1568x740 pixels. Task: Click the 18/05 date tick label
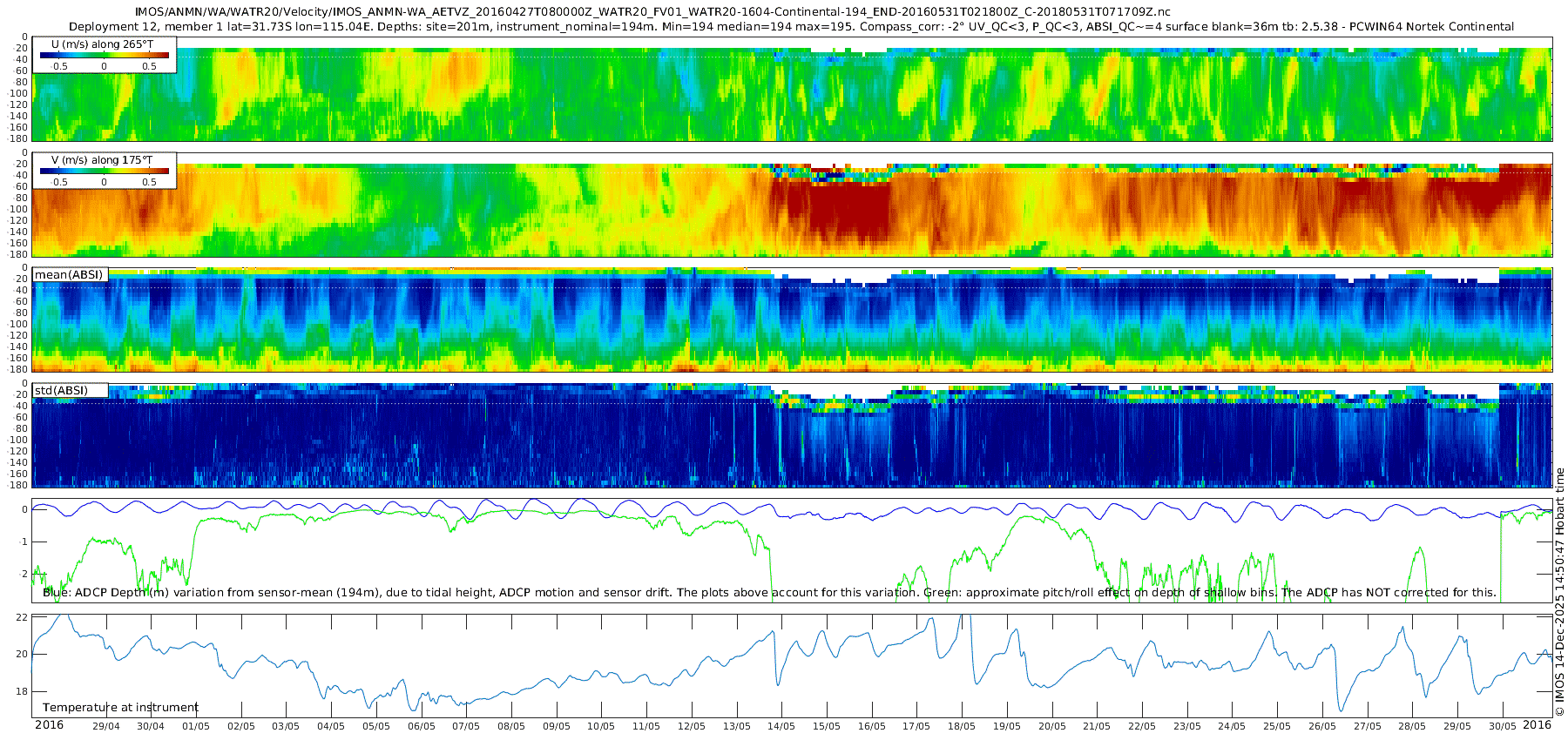[962, 727]
